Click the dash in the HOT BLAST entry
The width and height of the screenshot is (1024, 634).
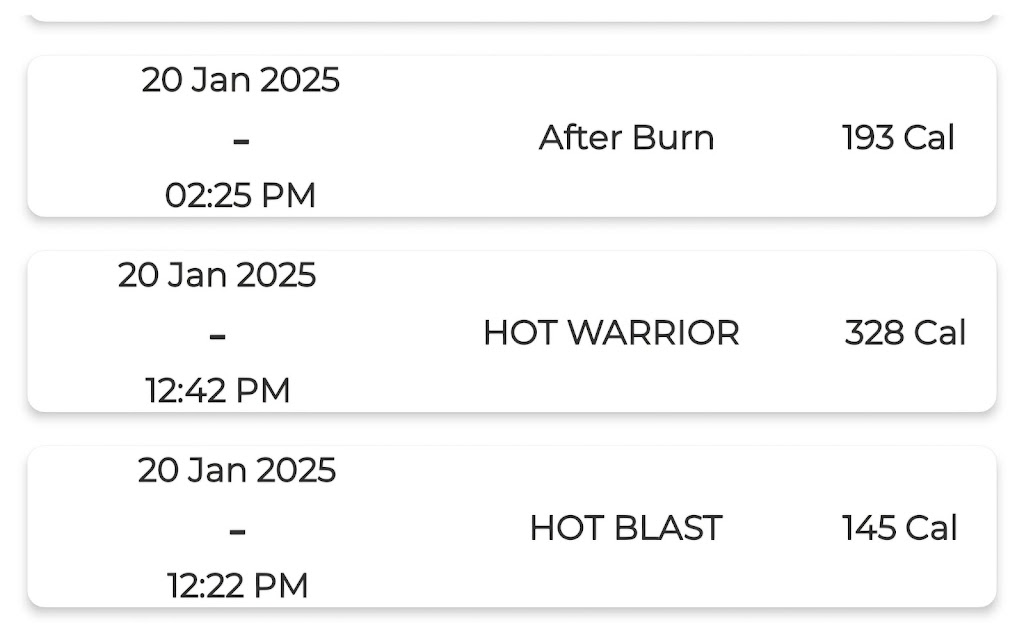click(237, 531)
